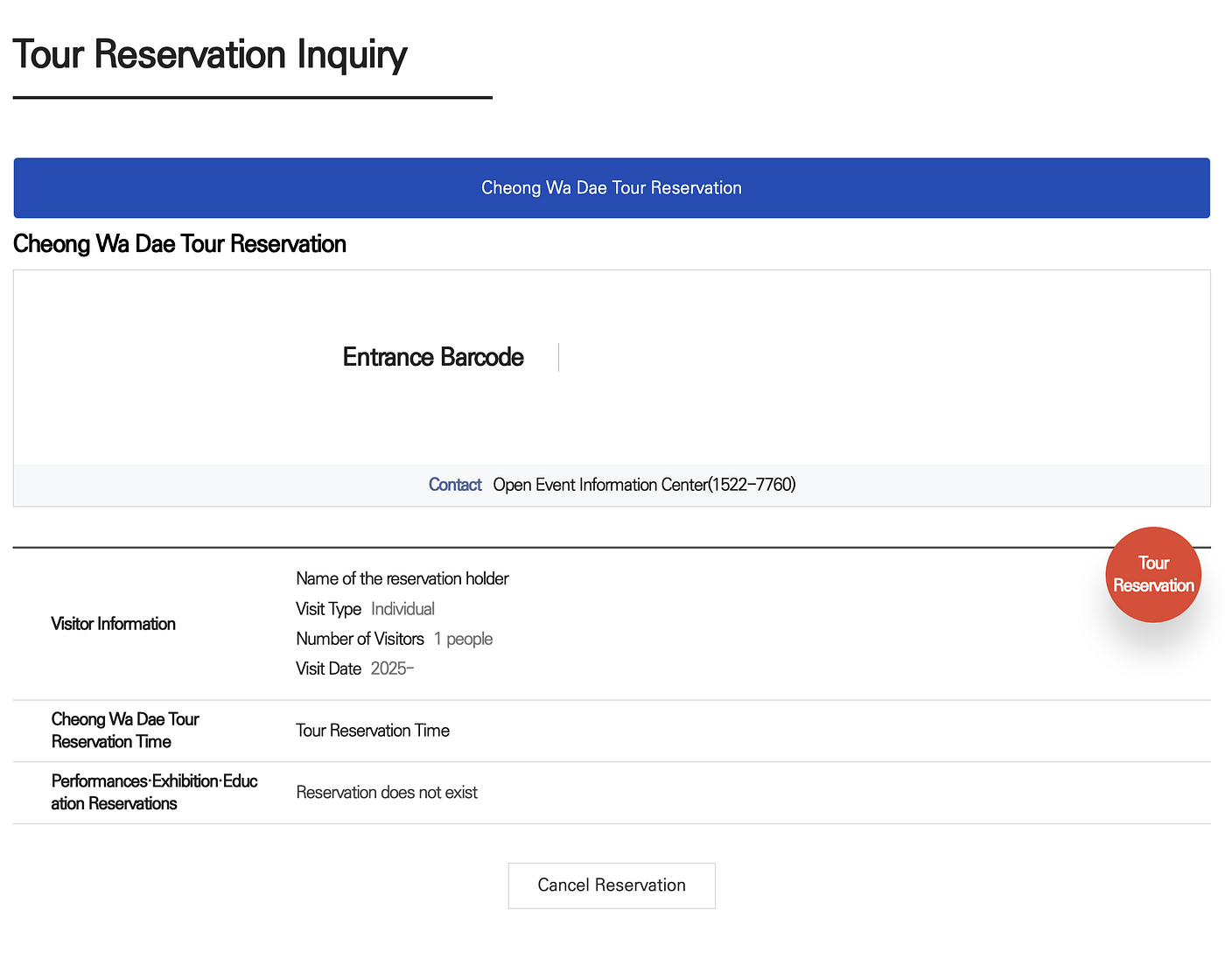Click the Visit Type label
Image resolution: width=1225 pixels, height=980 pixels.
329,609
